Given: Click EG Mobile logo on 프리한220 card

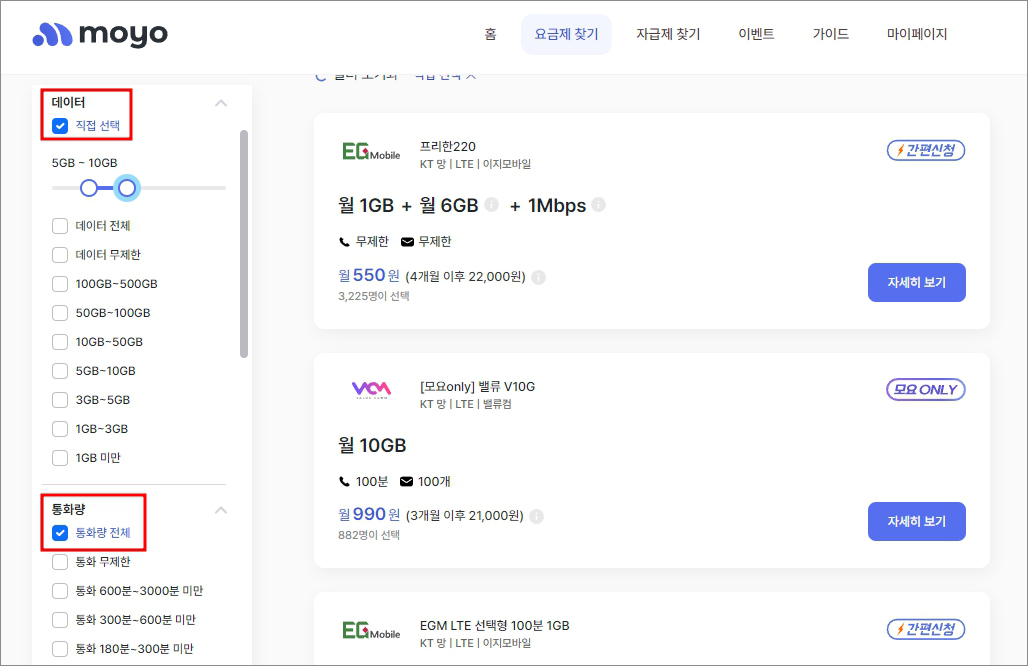Looking at the screenshot, I should [371, 152].
